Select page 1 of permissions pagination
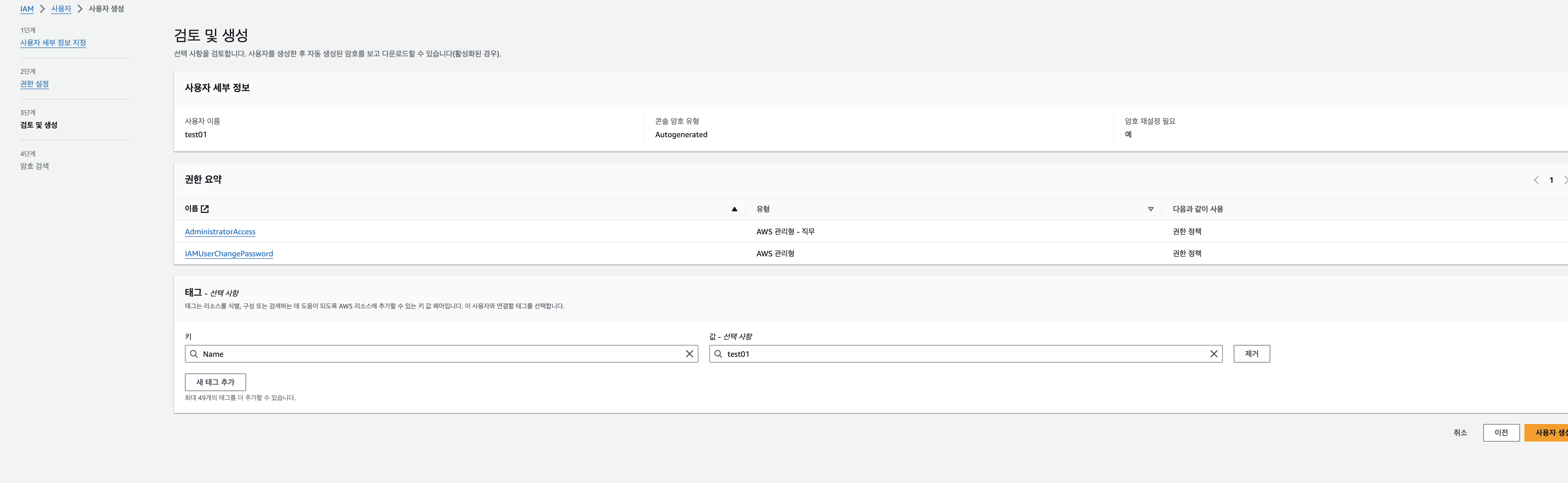This screenshot has height=483, width=1568. pyautogui.click(x=1551, y=180)
